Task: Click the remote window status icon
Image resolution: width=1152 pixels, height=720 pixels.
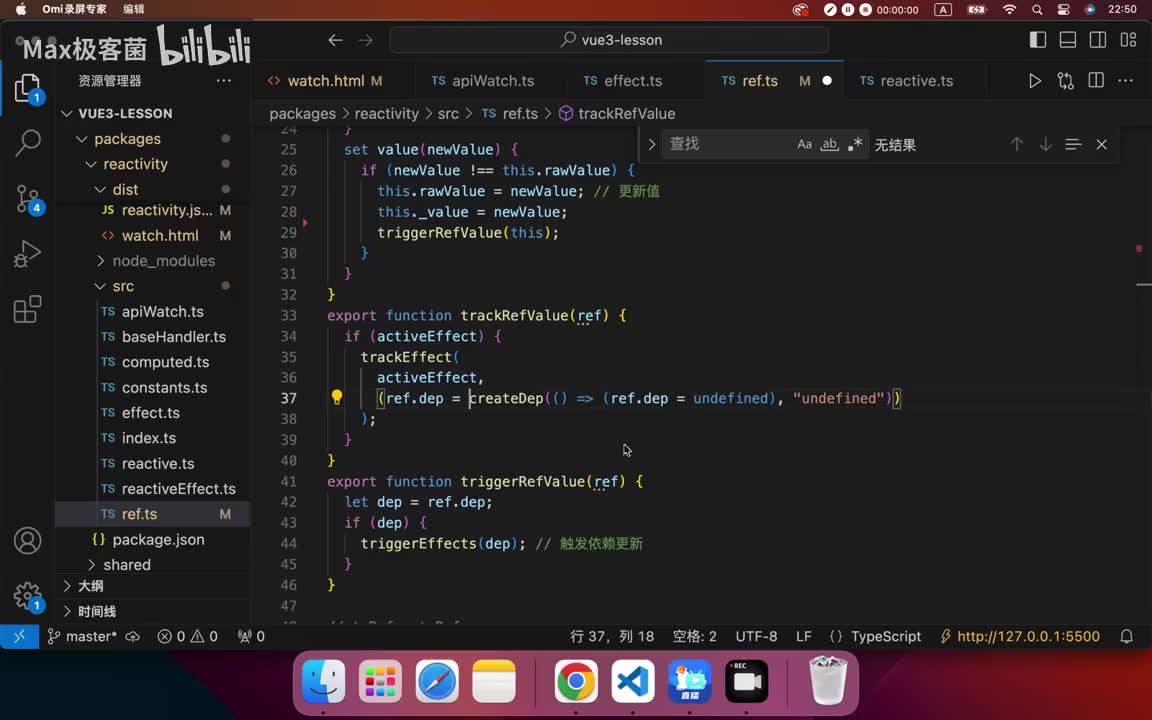Action: (19, 636)
